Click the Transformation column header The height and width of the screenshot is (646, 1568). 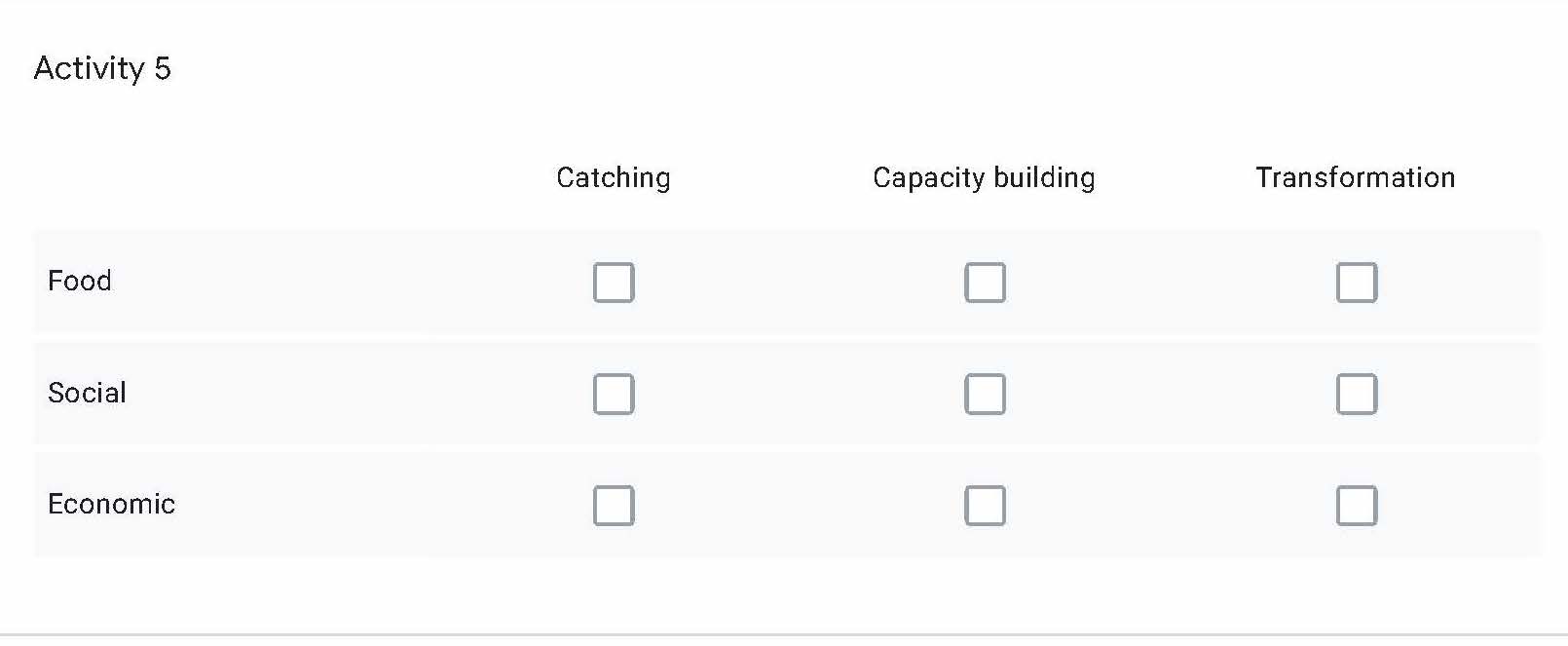tap(1355, 177)
